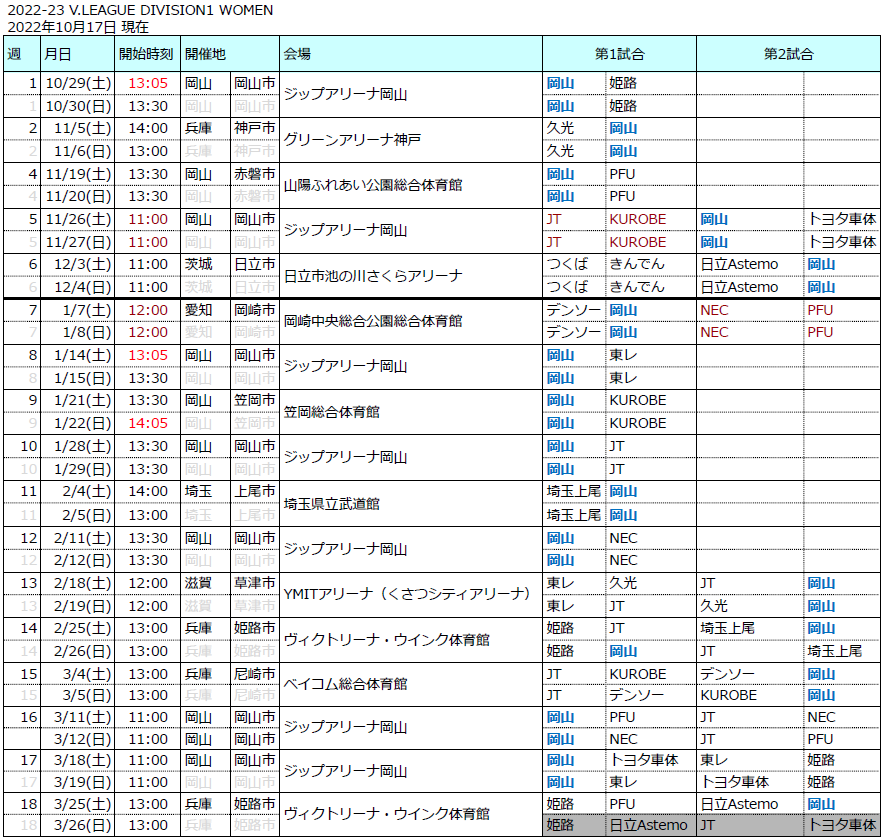Click the 14:00 time in the 11/5 row

click(x=148, y=128)
